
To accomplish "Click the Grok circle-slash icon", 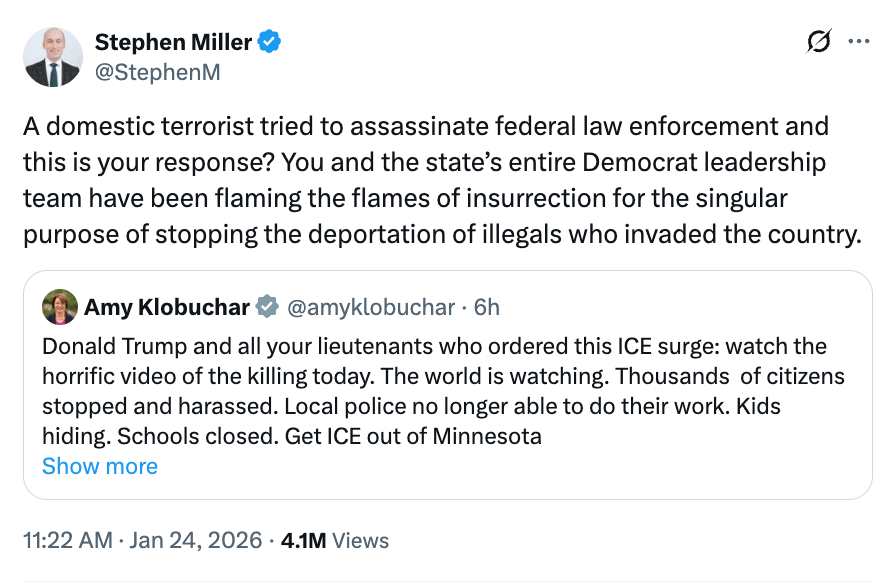I will pos(818,42).
